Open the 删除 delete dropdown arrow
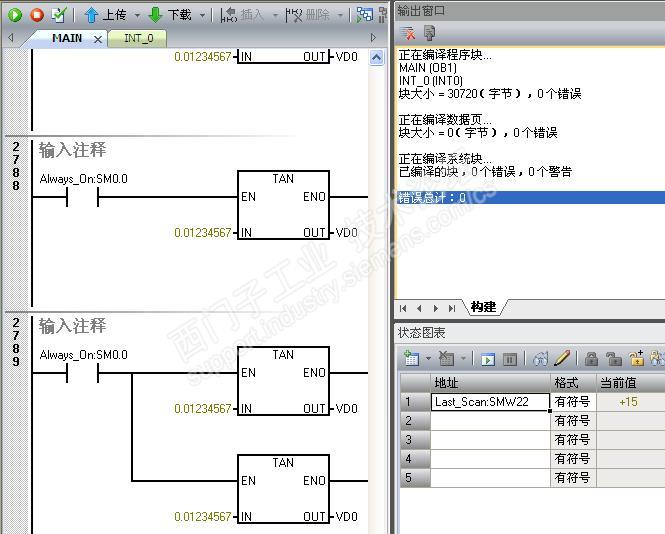The height and width of the screenshot is (534, 665). (x=340, y=16)
